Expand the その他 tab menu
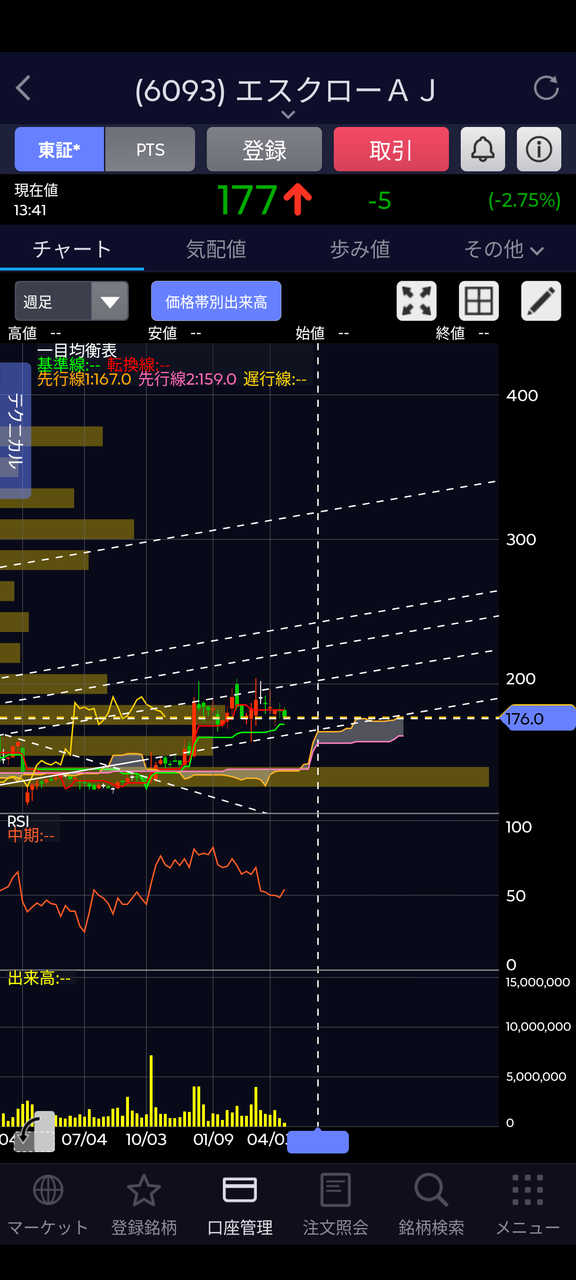Viewport: 576px width, 1280px height. [504, 249]
